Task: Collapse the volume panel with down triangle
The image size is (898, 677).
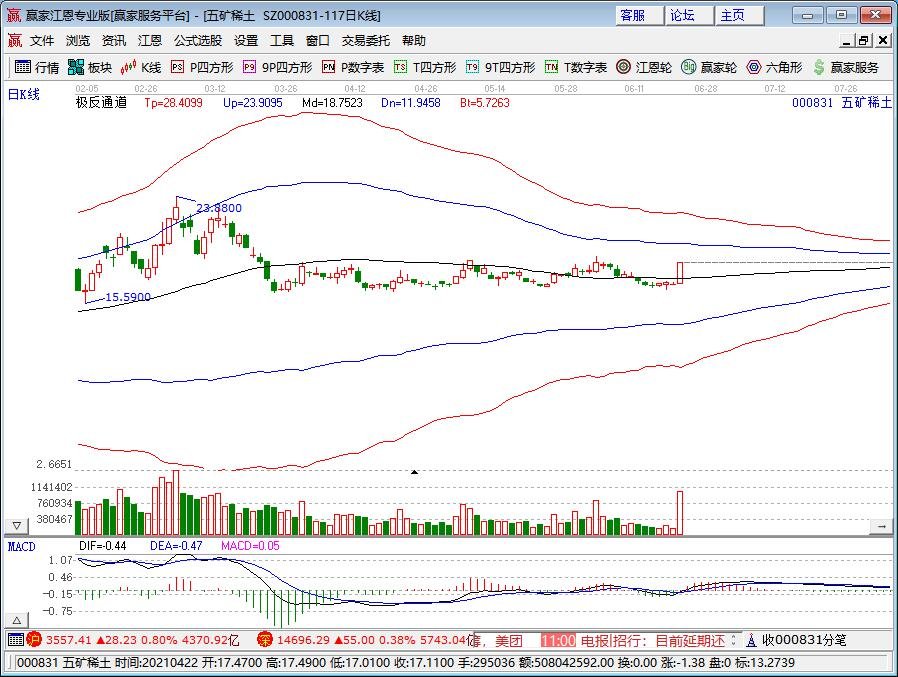Action: pos(17,526)
